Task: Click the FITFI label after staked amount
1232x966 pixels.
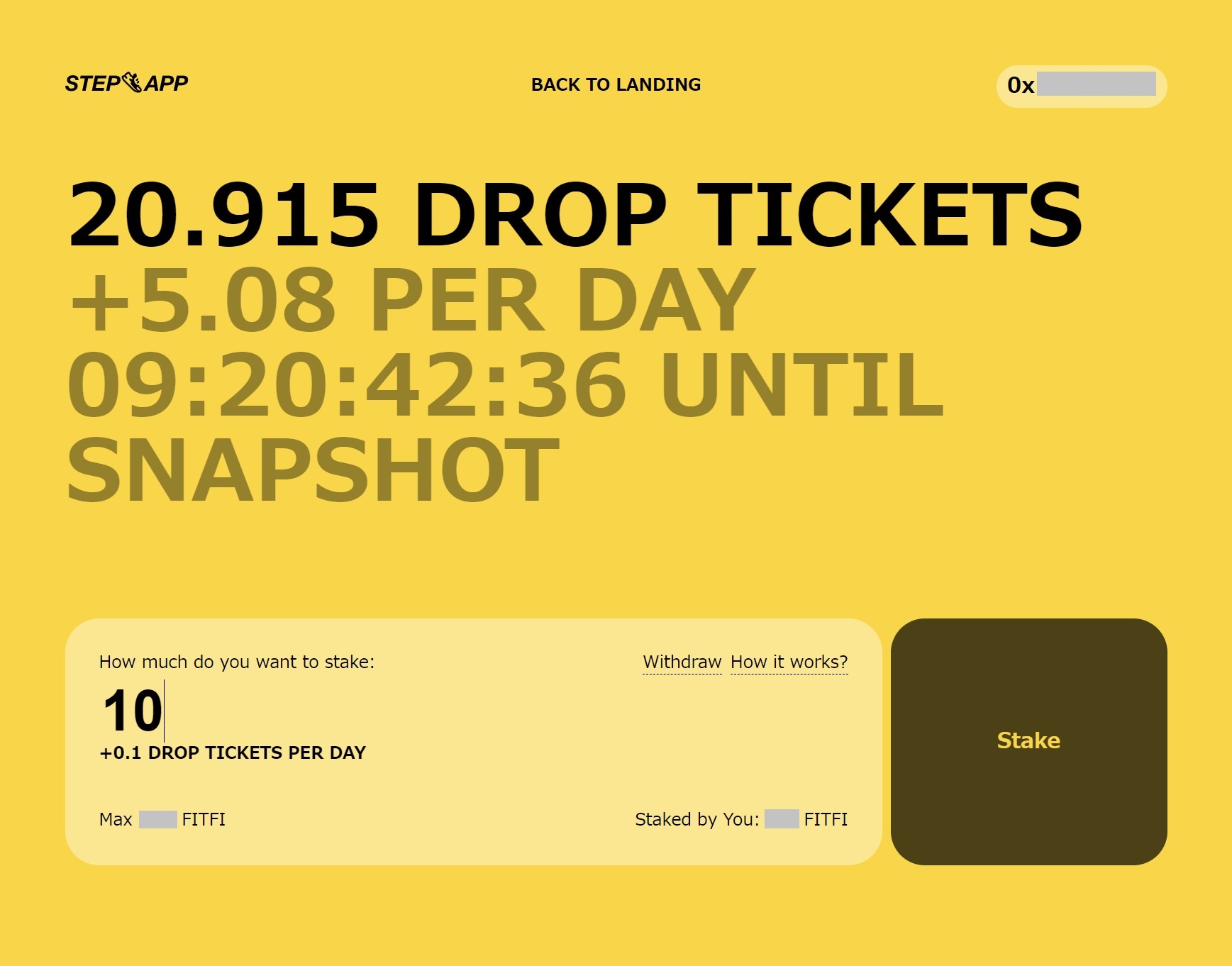Action: (826, 819)
